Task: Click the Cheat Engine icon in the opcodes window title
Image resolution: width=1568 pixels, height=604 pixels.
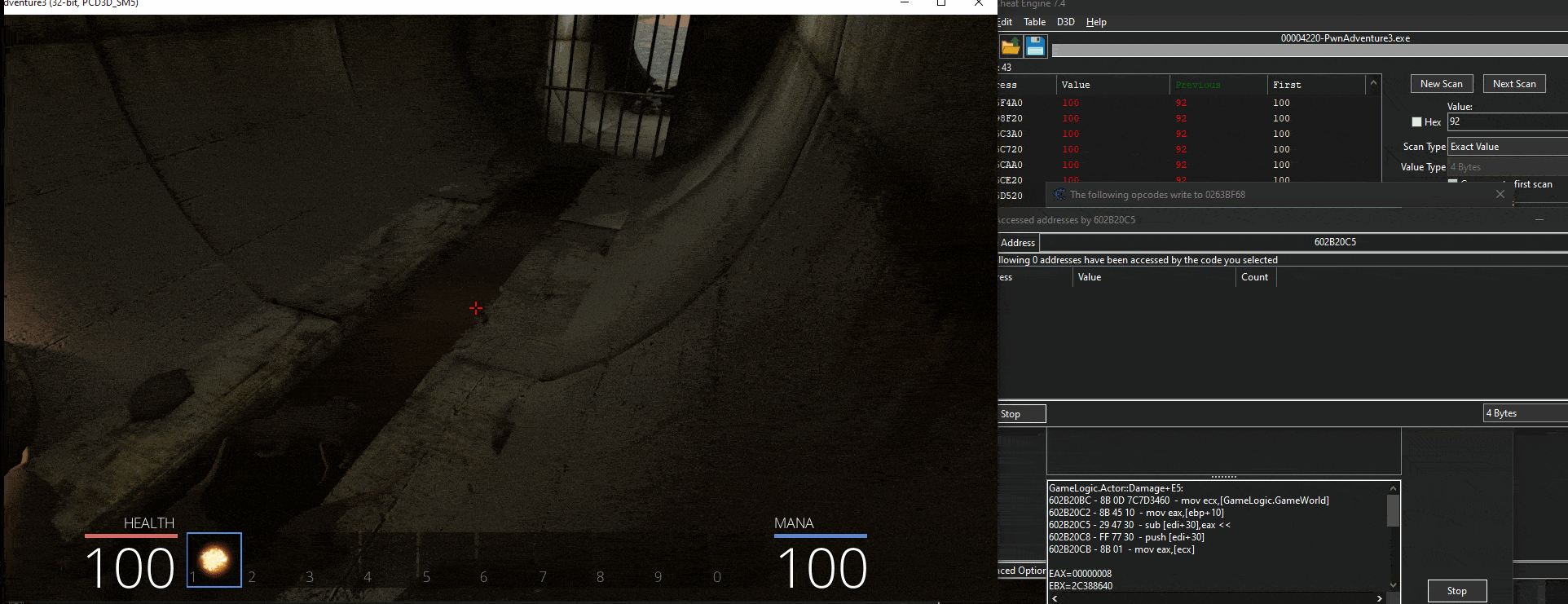Action: point(1059,195)
